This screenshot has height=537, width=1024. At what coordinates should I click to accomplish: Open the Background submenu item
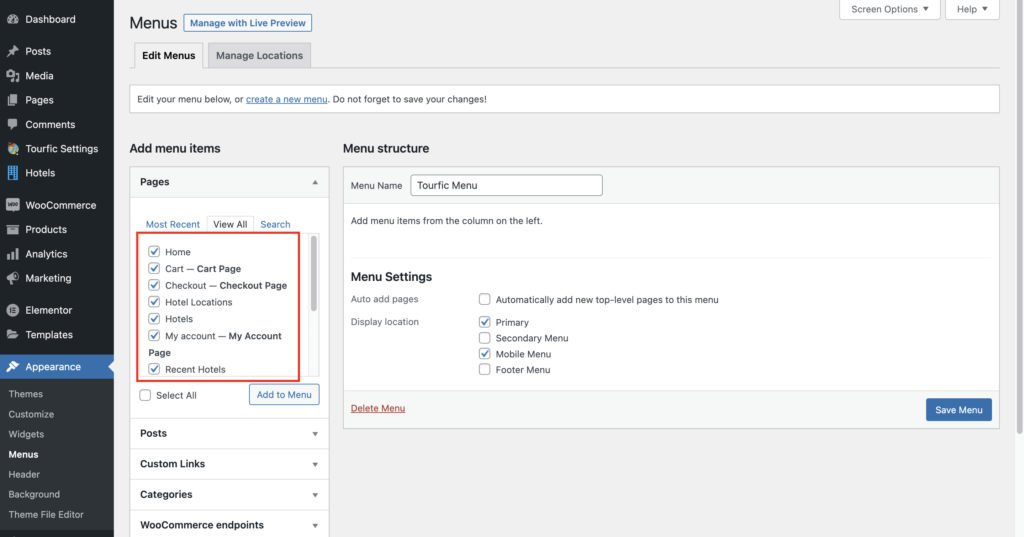(x=34, y=495)
